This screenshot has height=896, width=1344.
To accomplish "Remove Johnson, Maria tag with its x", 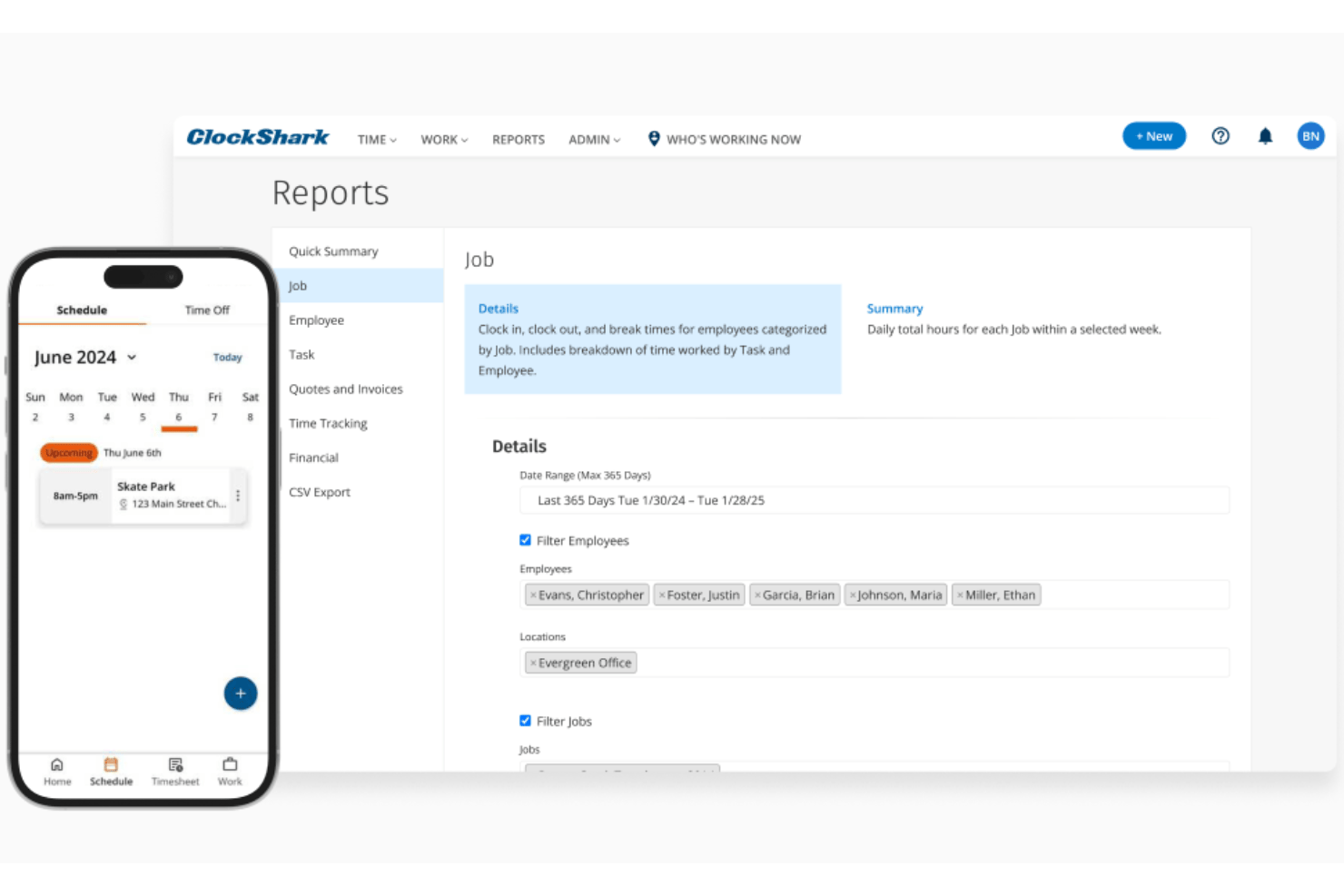I will tap(853, 596).
